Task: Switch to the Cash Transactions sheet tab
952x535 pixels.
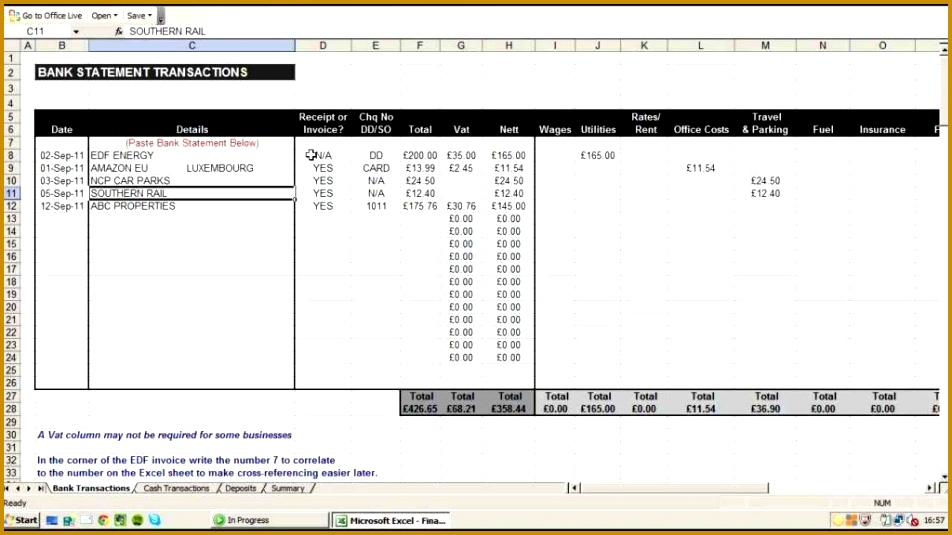Action: coord(176,488)
